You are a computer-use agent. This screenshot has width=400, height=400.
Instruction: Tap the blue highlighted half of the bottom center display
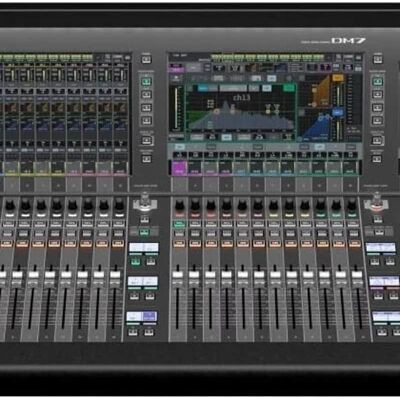tap(150, 316)
